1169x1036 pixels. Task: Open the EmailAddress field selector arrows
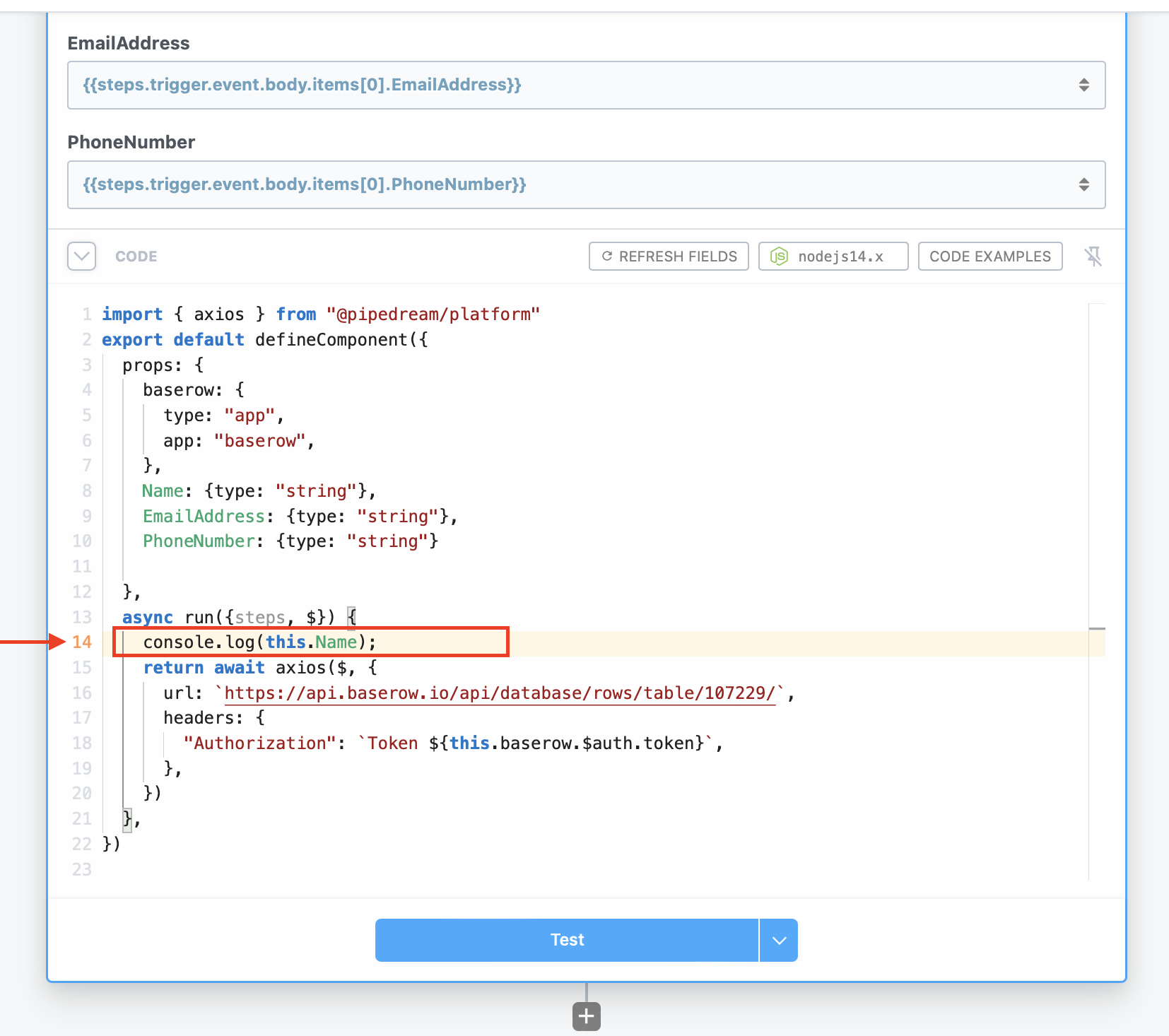[x=1083, y=86]
